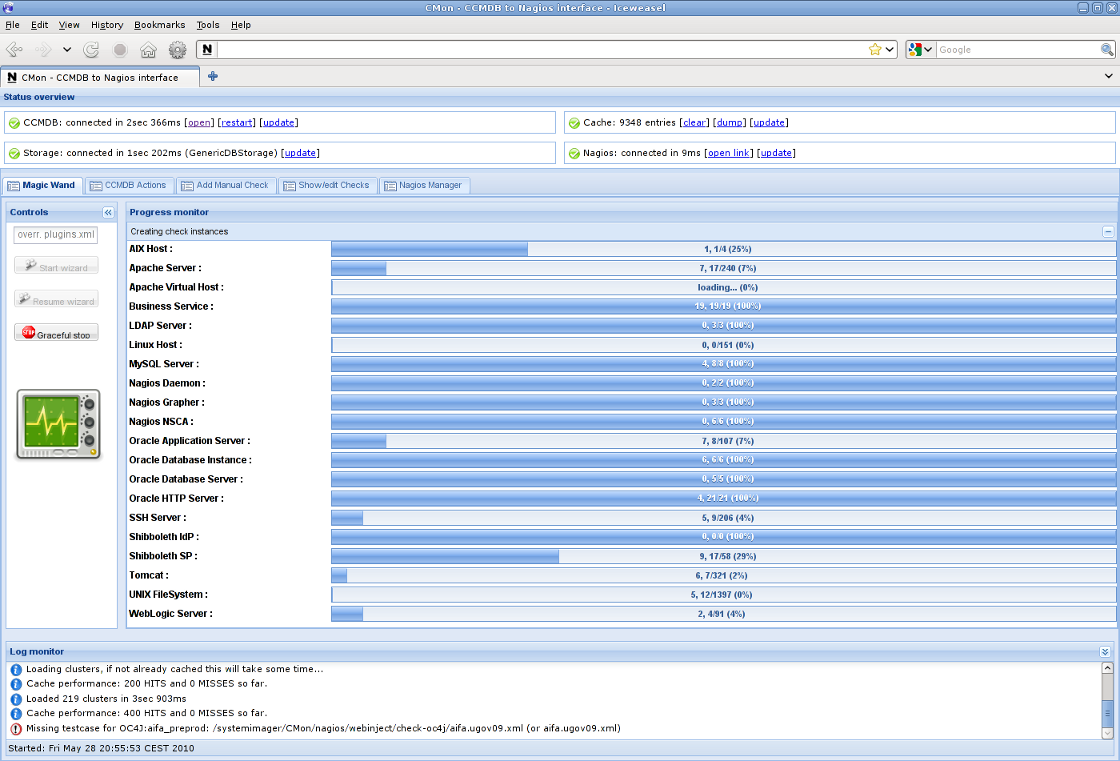Screen dimensions: 1120x761
Task: Open the search engine selector dropdown
Action: 920,49
